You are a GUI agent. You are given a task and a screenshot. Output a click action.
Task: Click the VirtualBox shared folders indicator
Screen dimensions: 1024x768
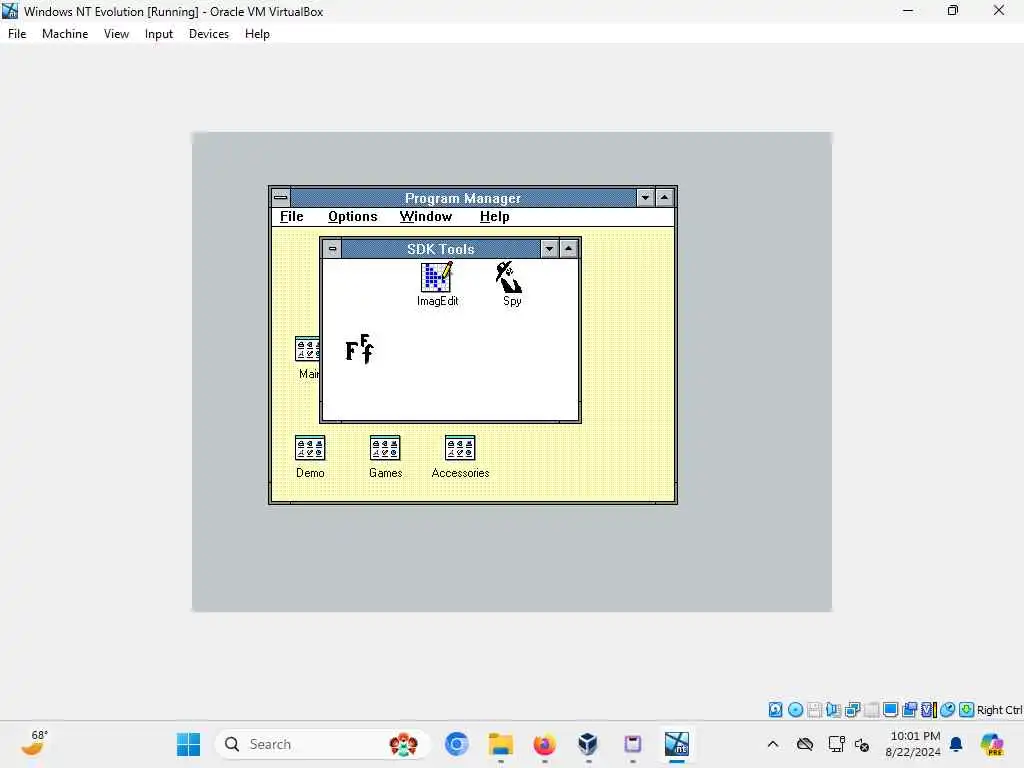coord(871,710)
